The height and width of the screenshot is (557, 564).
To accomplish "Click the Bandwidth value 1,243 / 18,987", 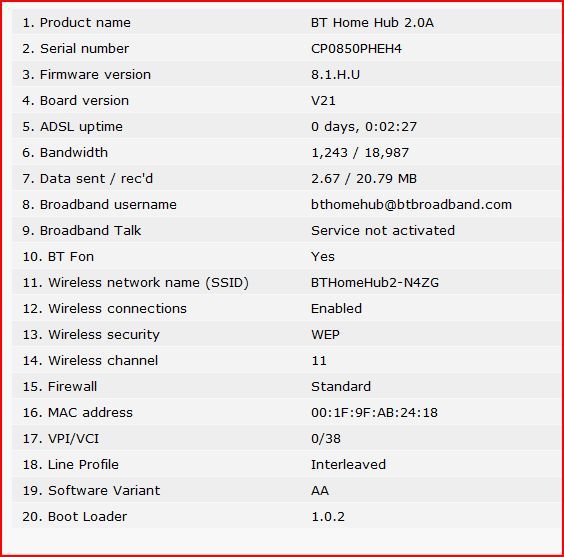I will [x=360, y=153].
